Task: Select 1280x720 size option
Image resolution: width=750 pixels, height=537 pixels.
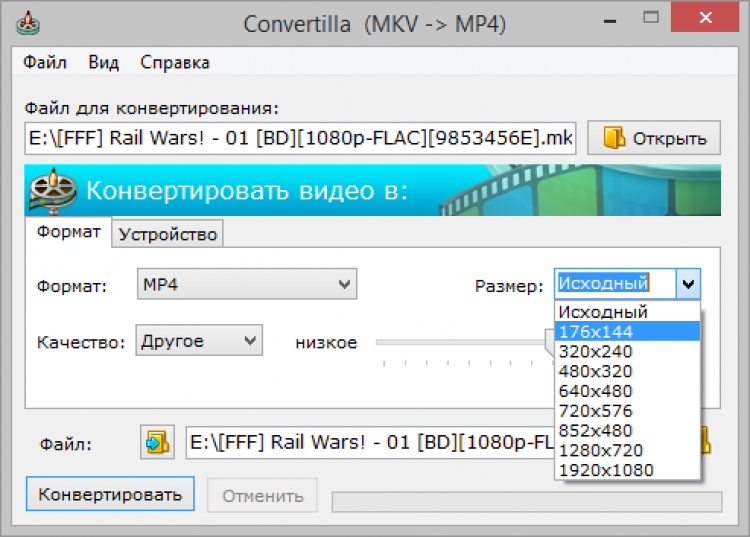Action: pos(627,450)
